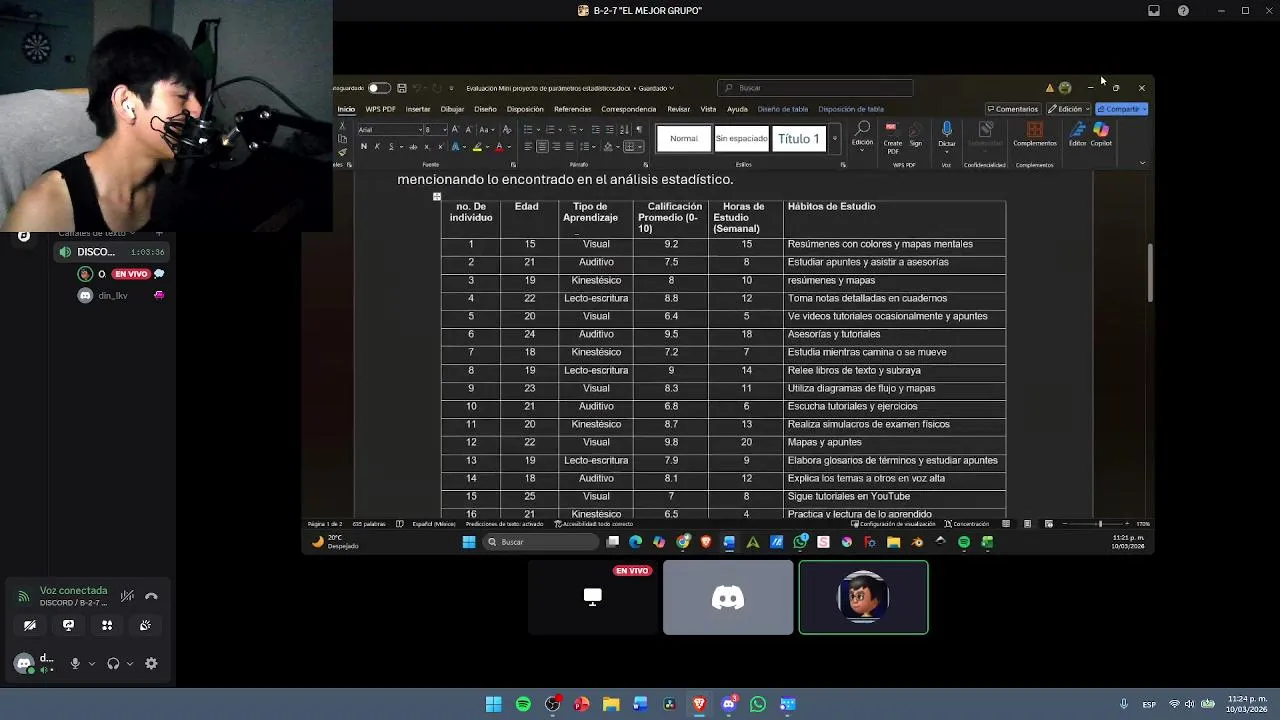The image size is (1280, 720).
Task: Click Word save icon in title bar
Action: click(402, 88)
